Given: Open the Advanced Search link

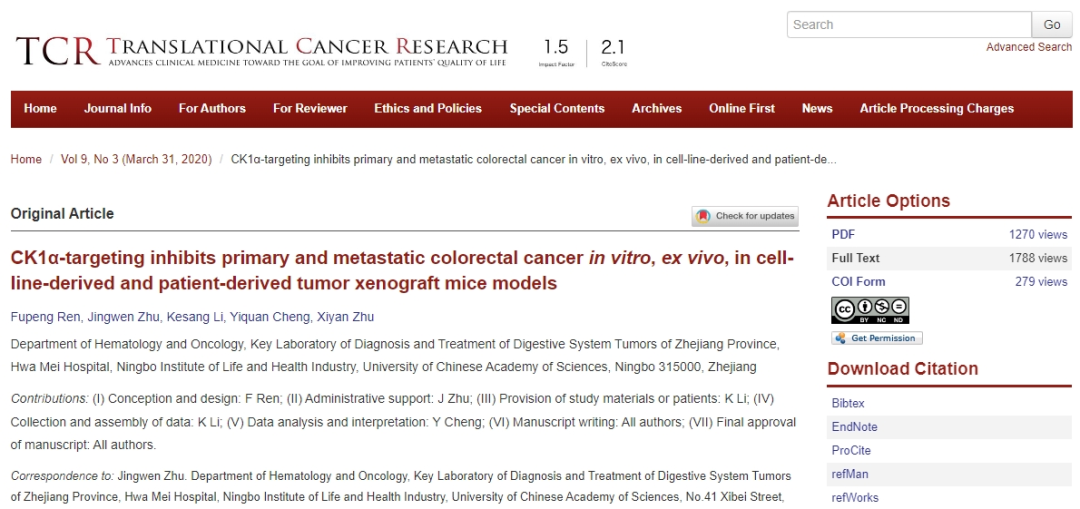Looking at the screenshot, I should pos(1029,47).
